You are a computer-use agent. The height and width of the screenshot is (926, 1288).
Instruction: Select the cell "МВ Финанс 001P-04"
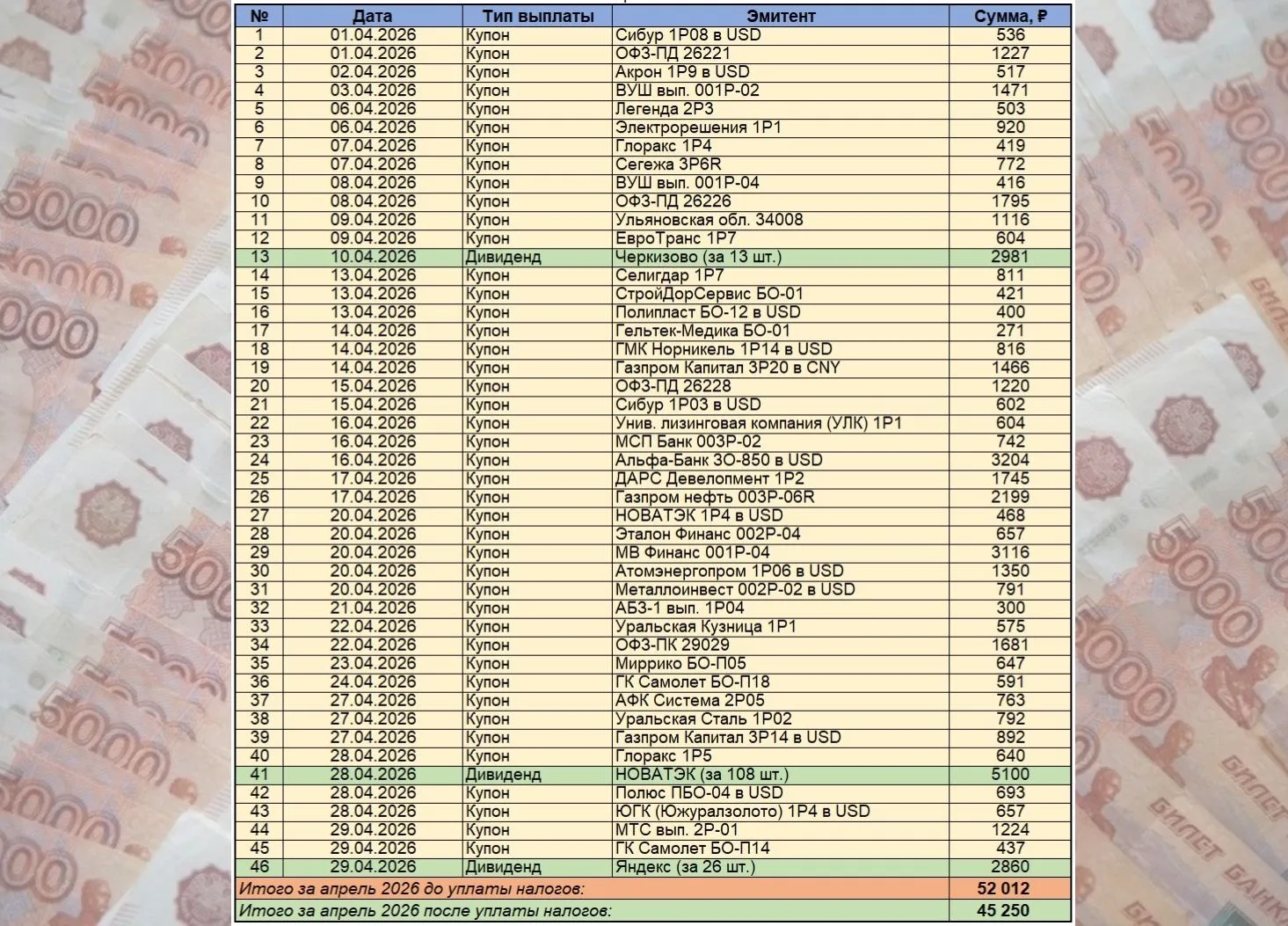[781, 552]
